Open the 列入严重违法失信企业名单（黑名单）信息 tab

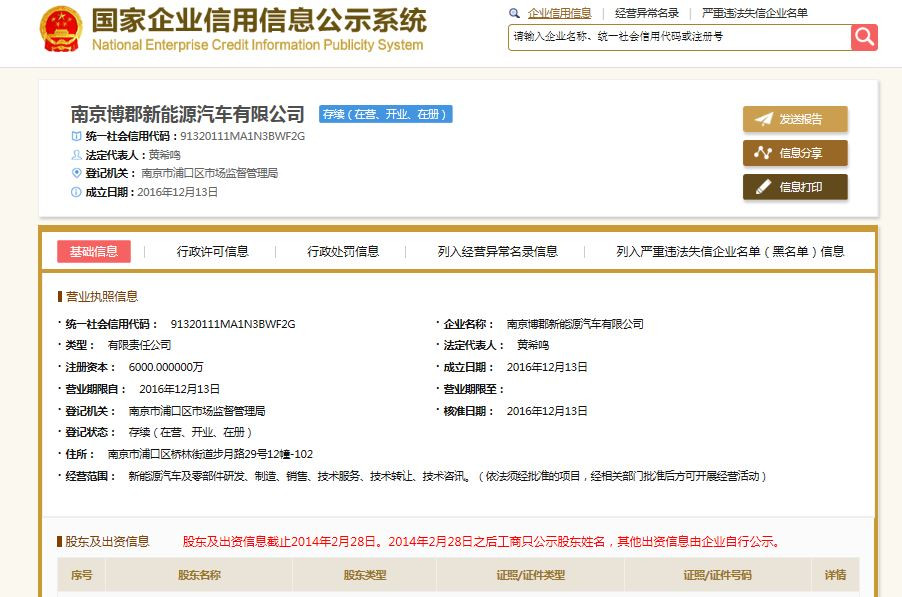[730, 251]
